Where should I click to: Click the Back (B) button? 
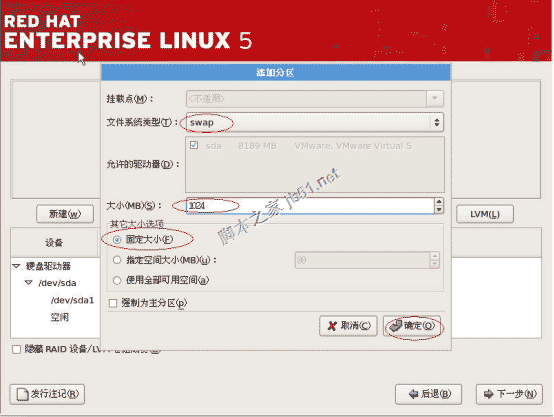point(428,394)
